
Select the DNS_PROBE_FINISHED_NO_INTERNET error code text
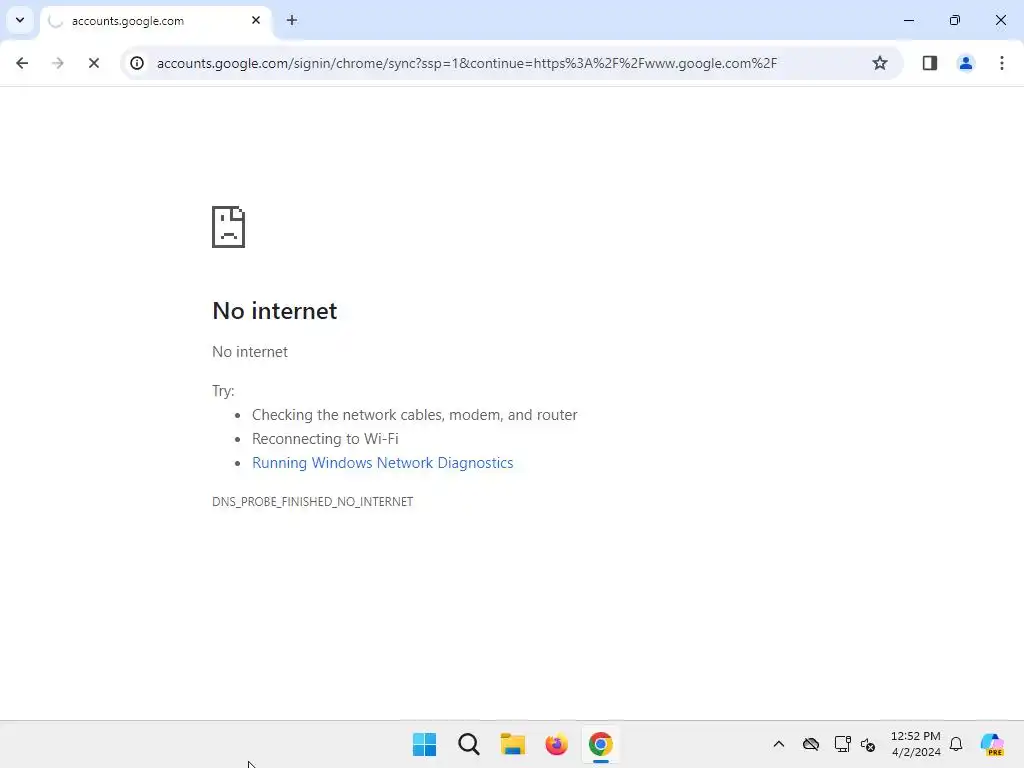(313, 502)
